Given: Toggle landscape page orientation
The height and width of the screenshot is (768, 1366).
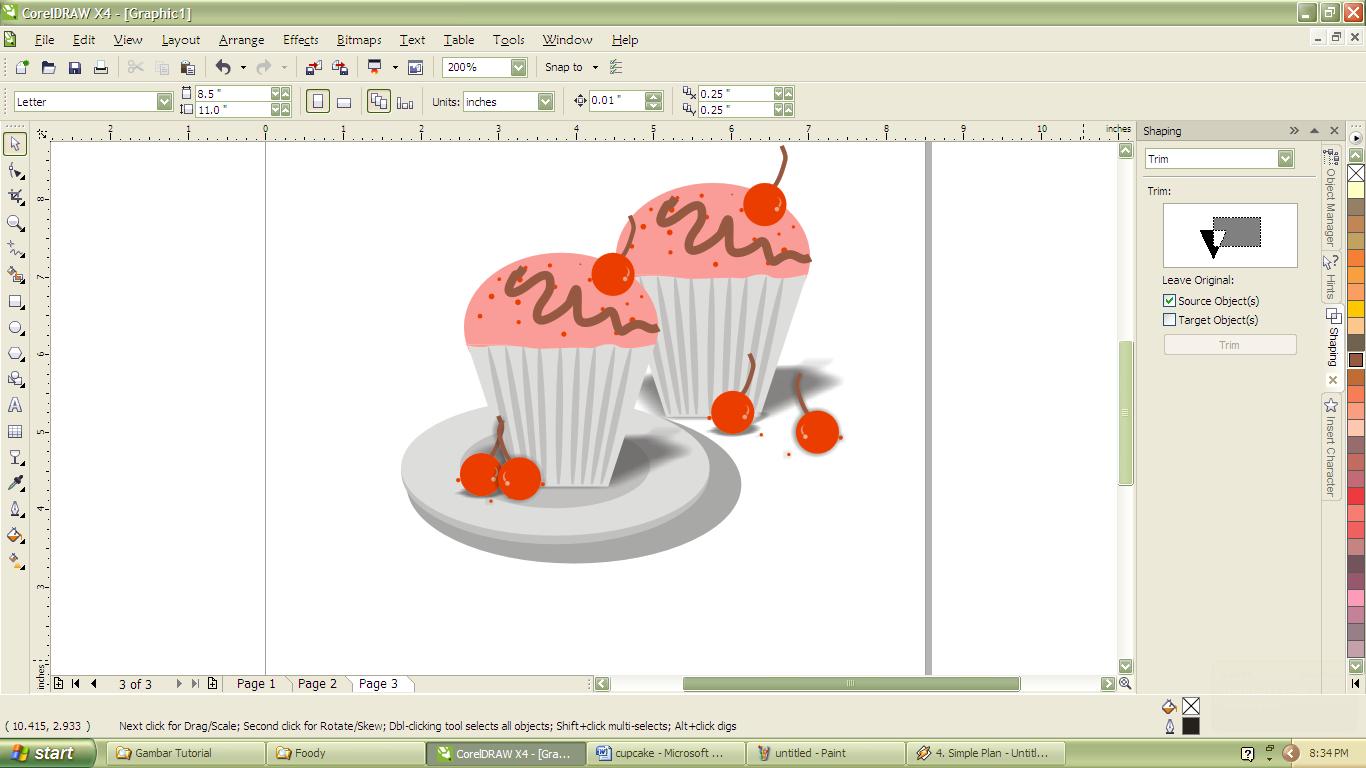Looking at the screenshot, I should click(x=343, y=101).
